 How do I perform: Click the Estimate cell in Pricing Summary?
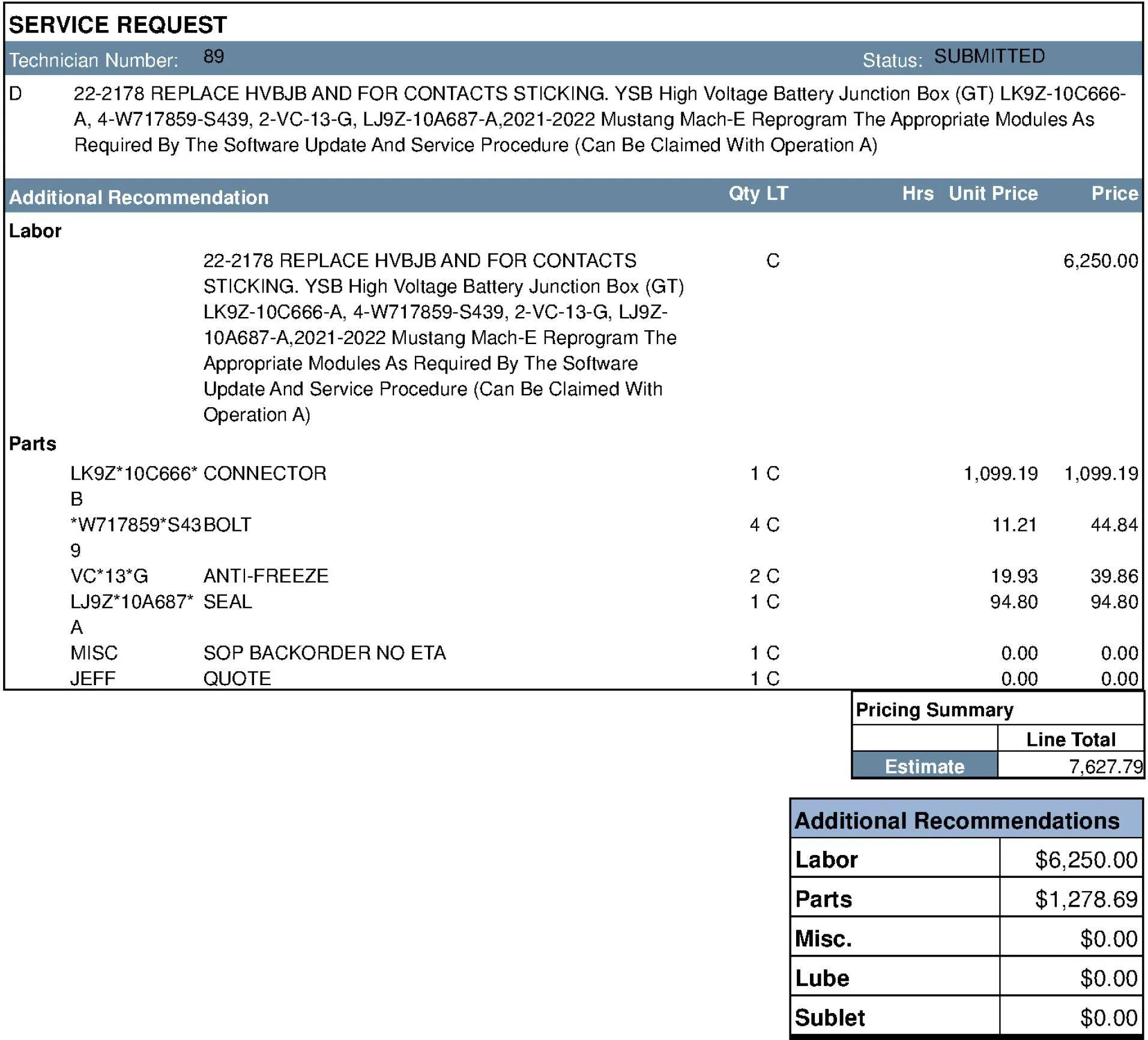pos(925,766)
